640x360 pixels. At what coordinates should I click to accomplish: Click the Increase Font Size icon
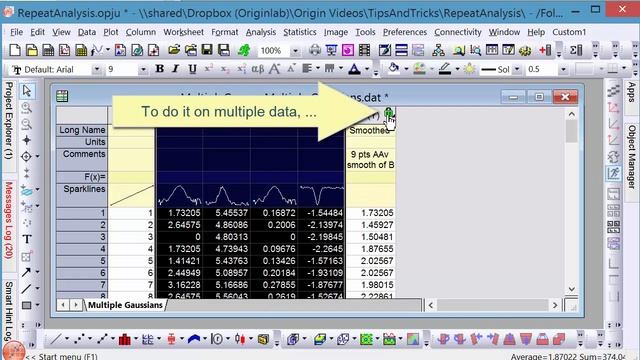274,69
